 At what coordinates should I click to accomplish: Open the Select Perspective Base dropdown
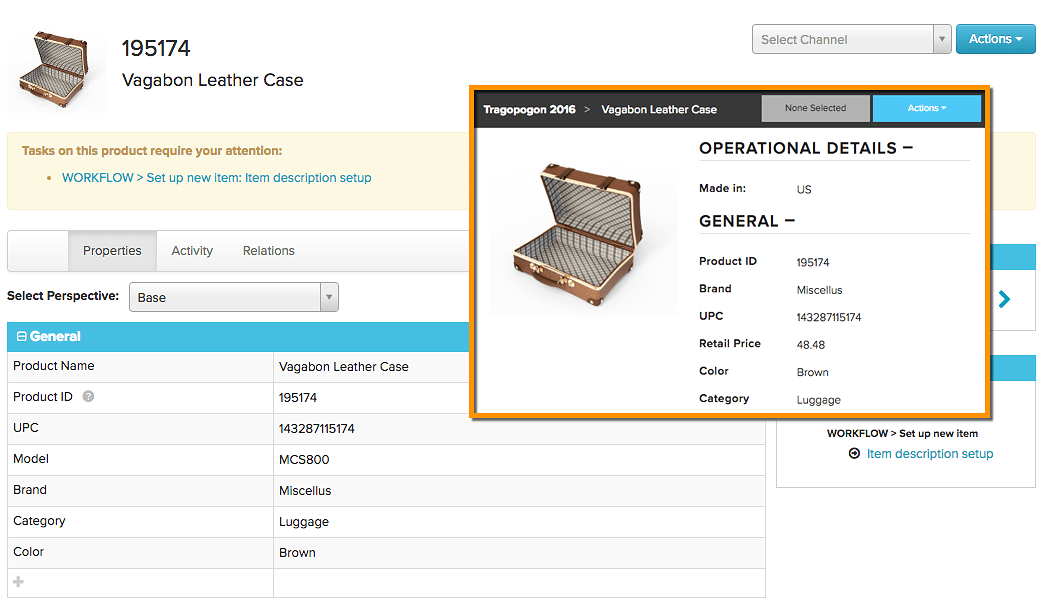234,297
